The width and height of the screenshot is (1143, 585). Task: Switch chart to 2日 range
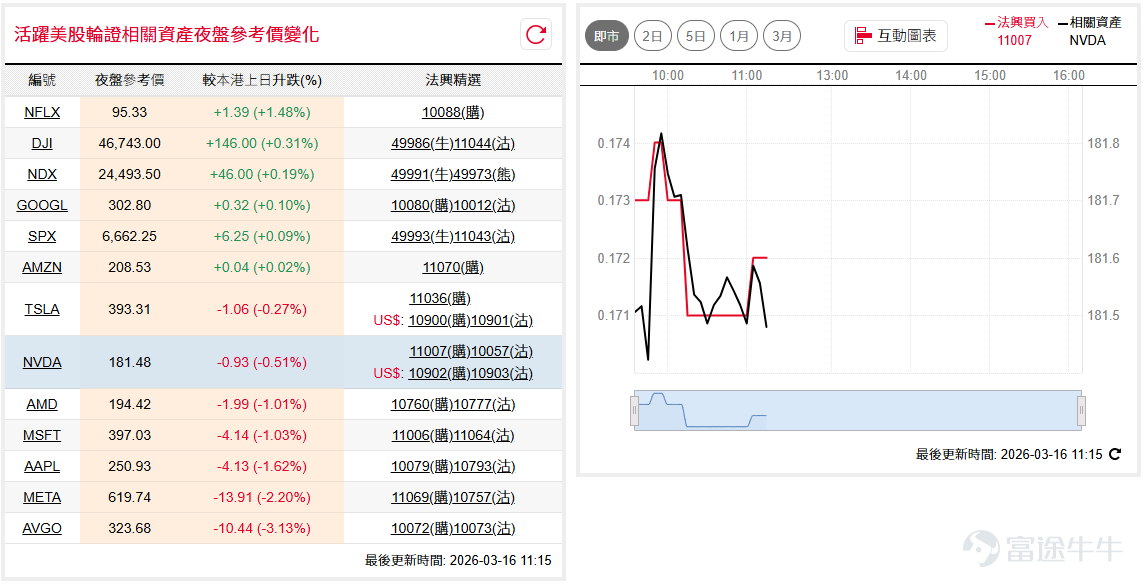(652, 36)
